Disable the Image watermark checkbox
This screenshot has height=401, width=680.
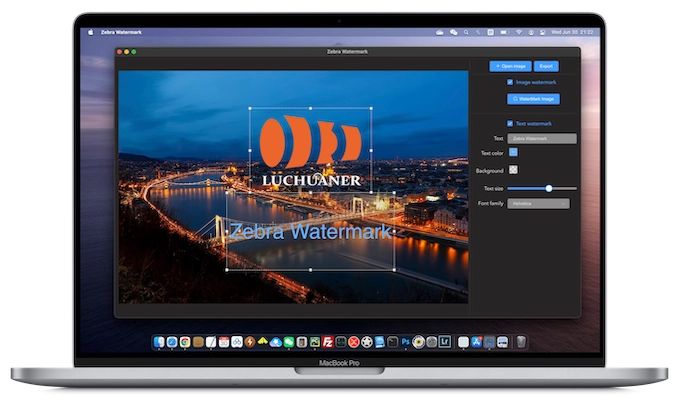[x=510, y=82]
